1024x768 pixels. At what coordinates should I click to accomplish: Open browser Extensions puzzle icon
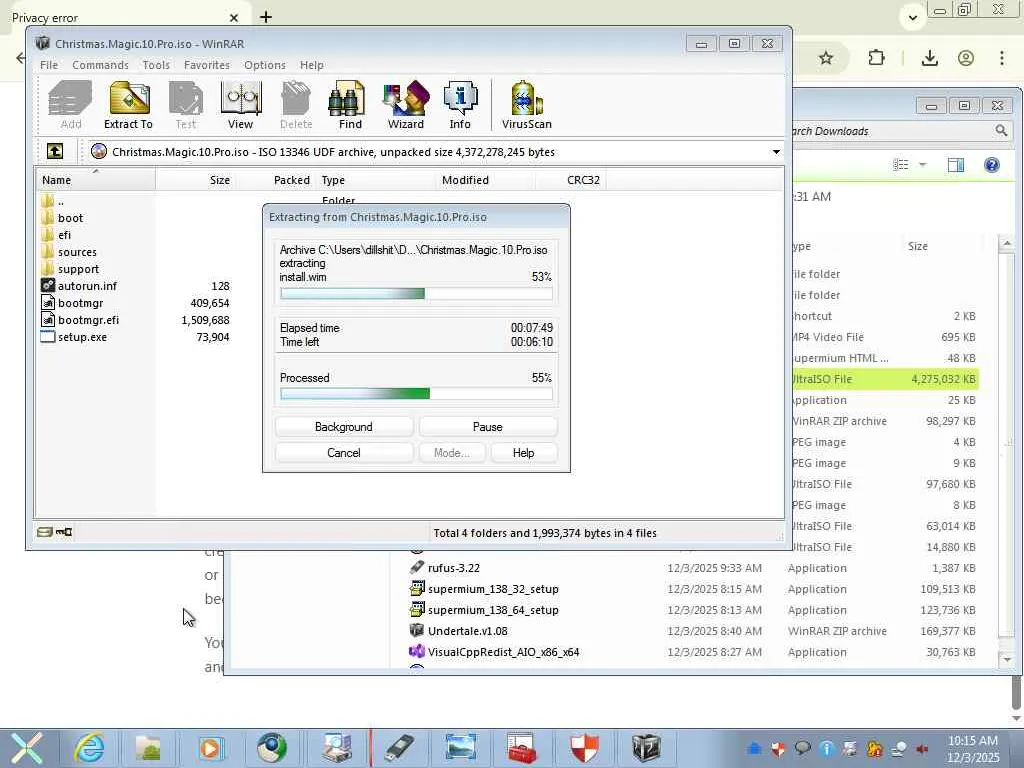(876, 58)
